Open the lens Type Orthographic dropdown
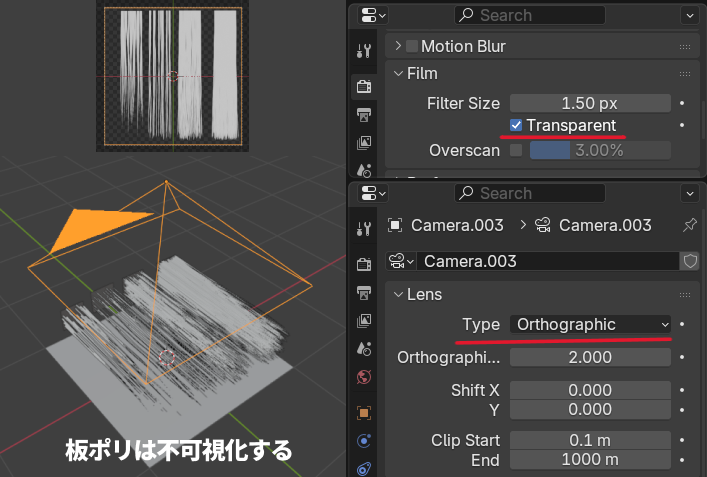The width and height of the screenshot is (707, 477). pos(591,324)
